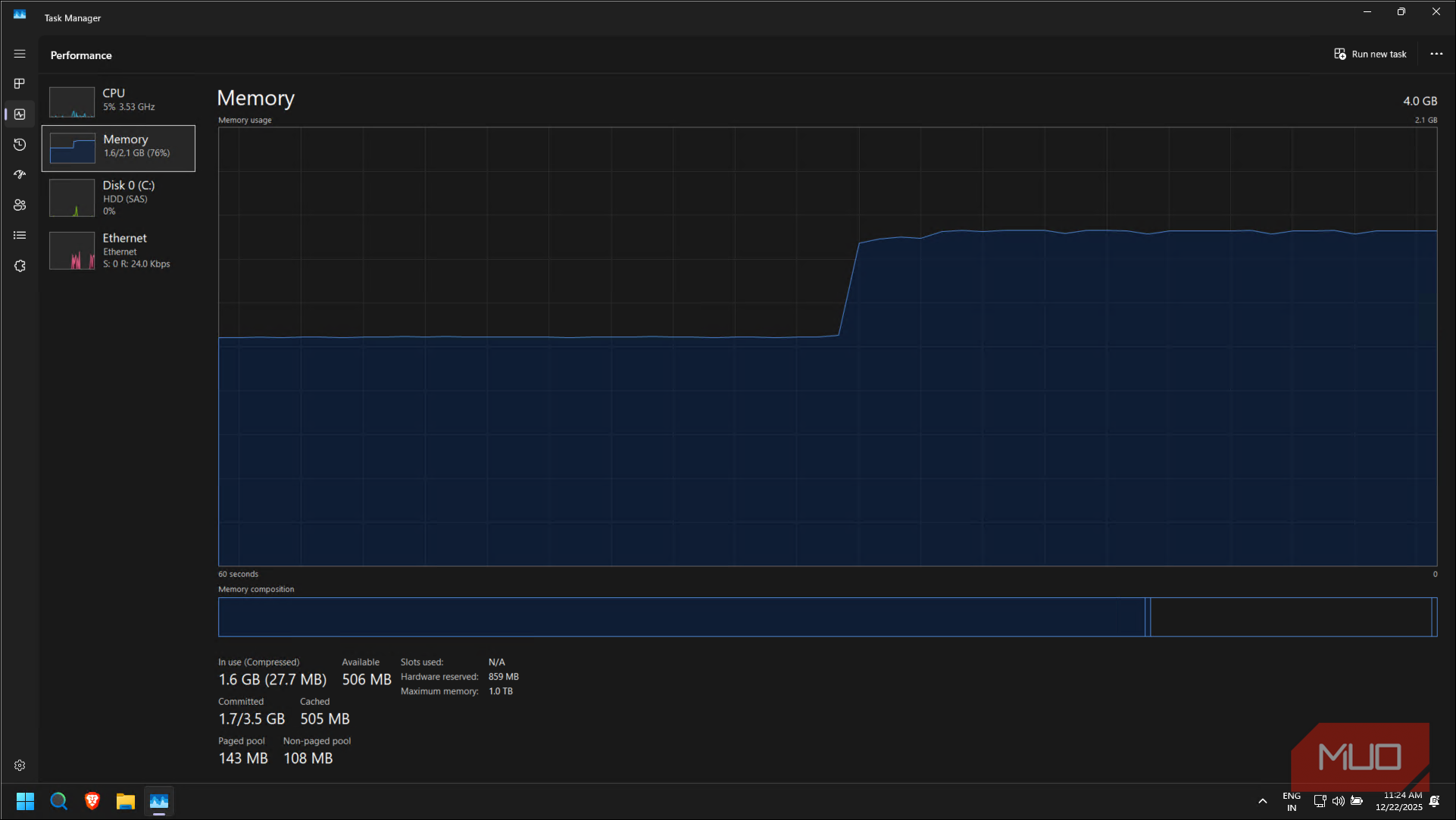Click the 859 MB Hardware reserved value
The height and width of the screenshot is (820, 1456).
[504, 677]
